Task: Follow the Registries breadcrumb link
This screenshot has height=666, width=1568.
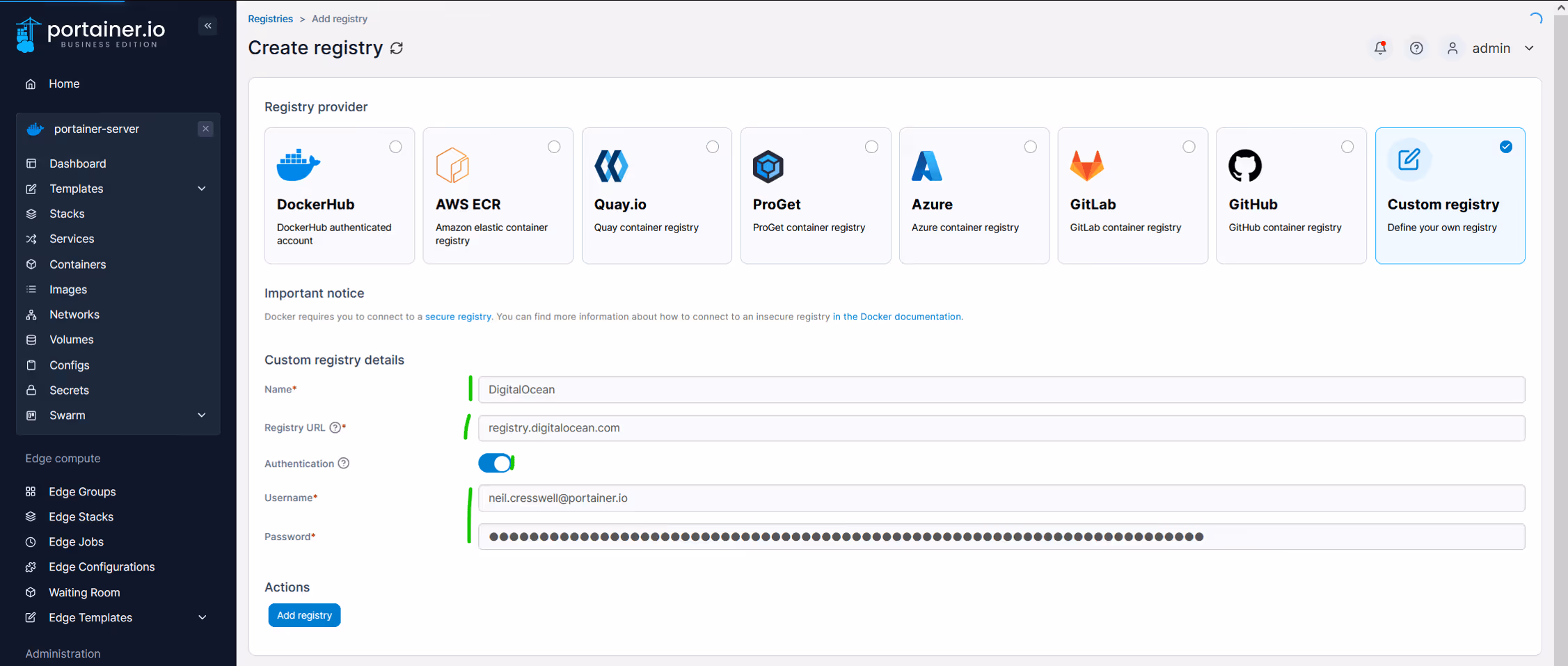Action: 270,19
